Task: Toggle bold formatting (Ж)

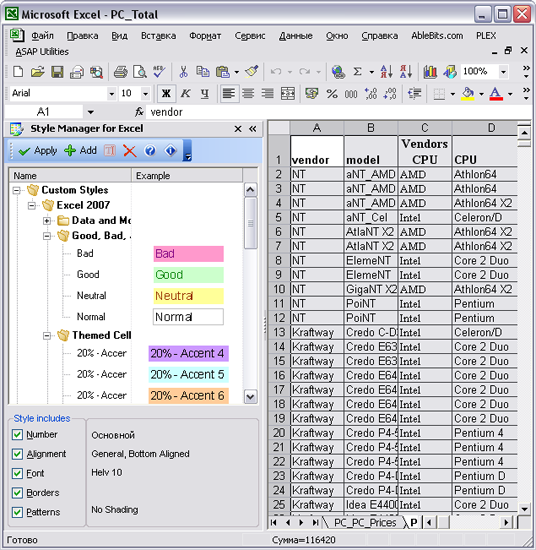Action: point(166,94)
